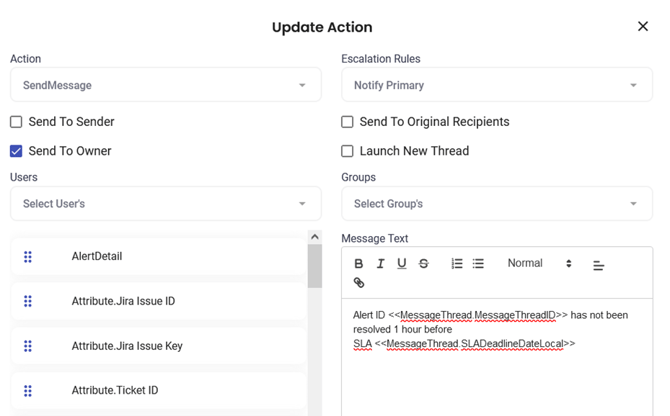Insert a numbered list in message
The image size is (670, 416).
(457, 264)
